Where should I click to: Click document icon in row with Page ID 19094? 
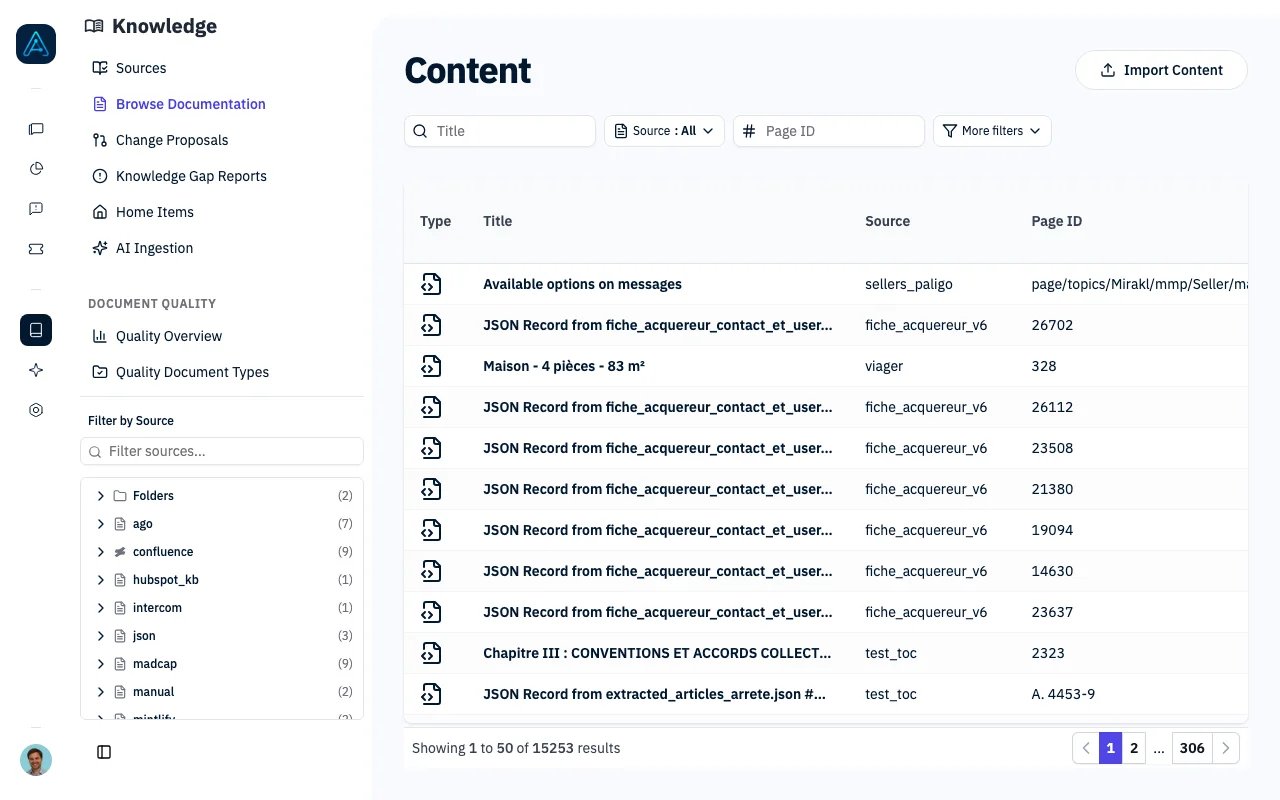click(x=431, y=530)
